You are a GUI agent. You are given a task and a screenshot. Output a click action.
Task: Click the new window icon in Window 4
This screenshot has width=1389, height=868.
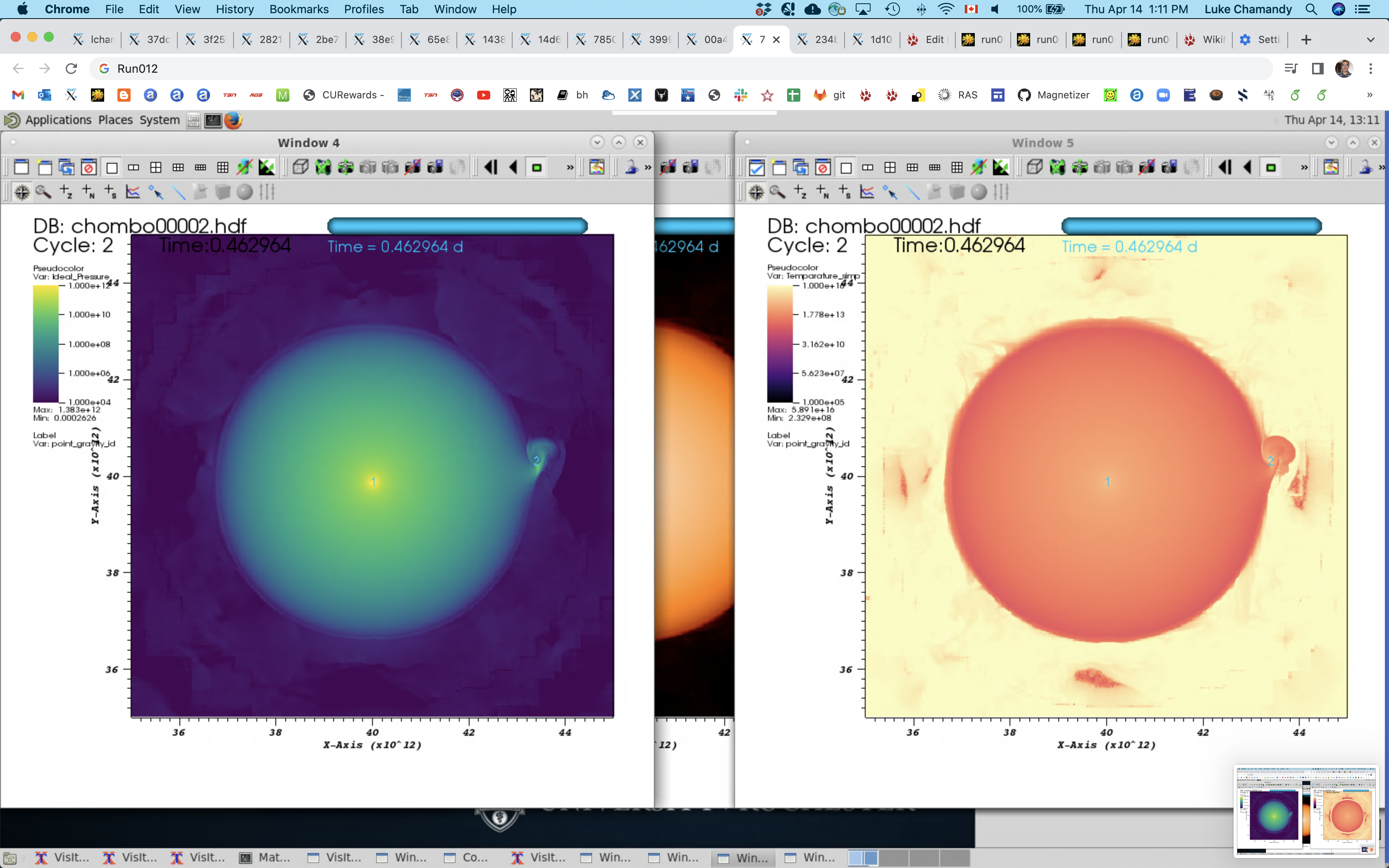point(44,167)
